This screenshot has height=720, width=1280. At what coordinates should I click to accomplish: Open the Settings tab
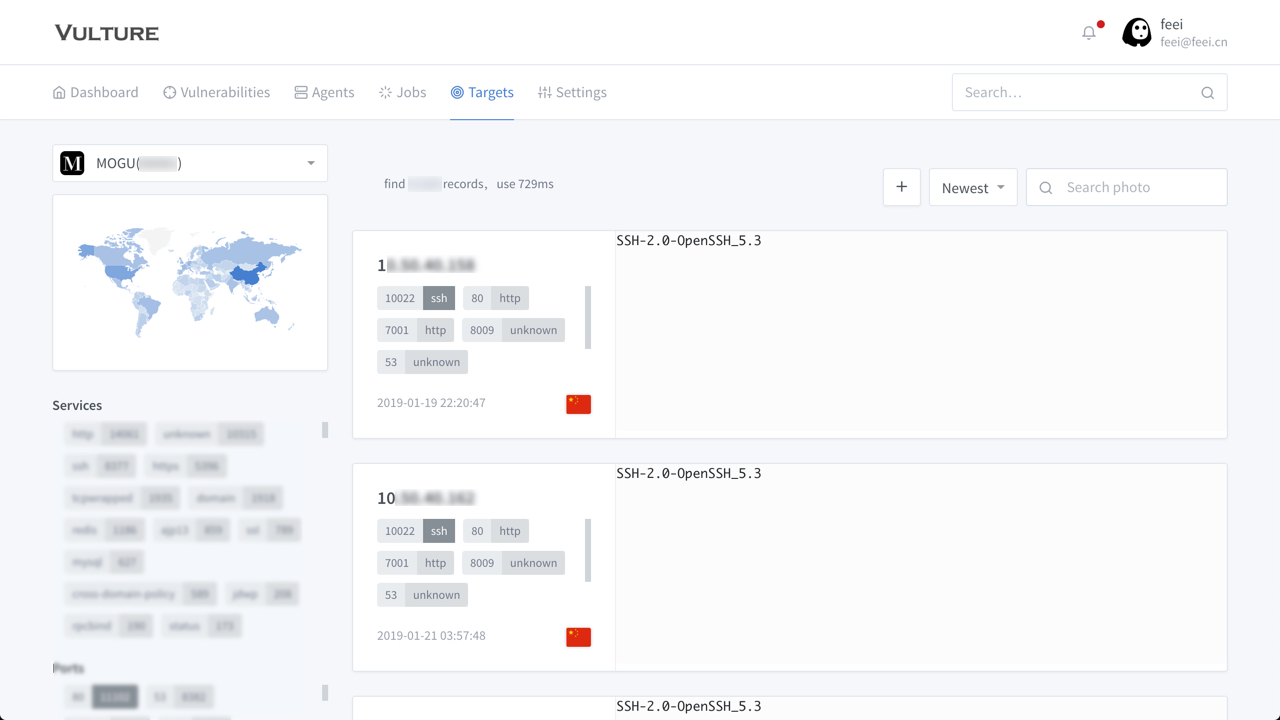coord(572,92)
